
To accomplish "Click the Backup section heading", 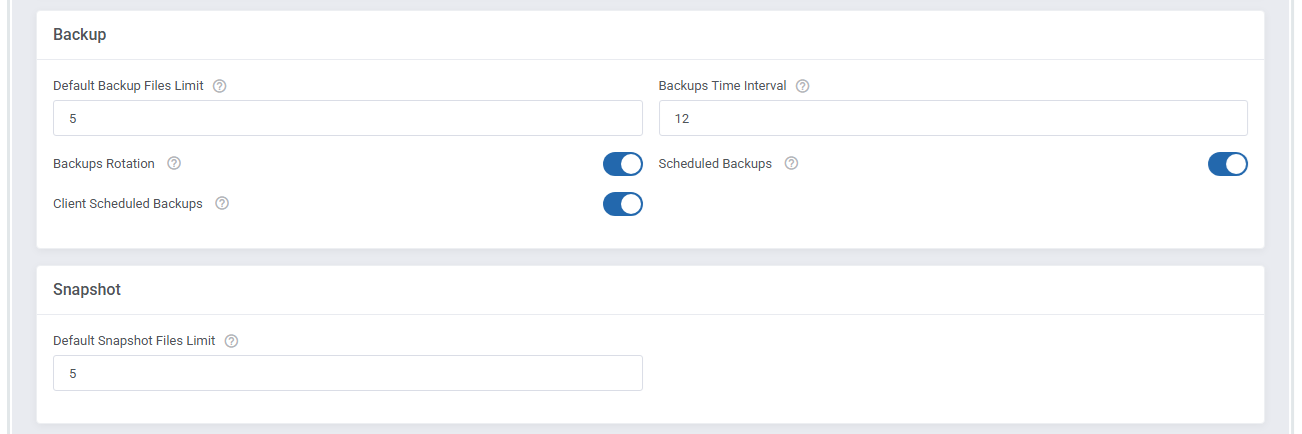I will (x=80, y=35).
